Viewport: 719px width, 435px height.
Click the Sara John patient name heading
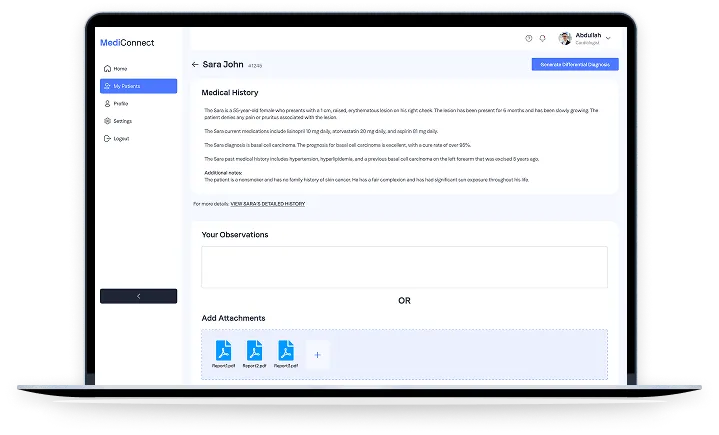[x=223, y=65]
